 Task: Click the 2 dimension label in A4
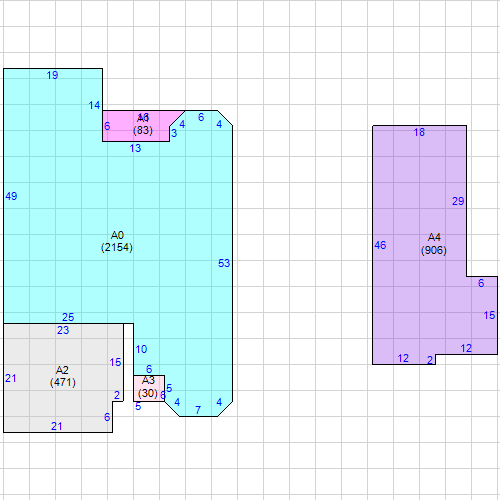430,360
